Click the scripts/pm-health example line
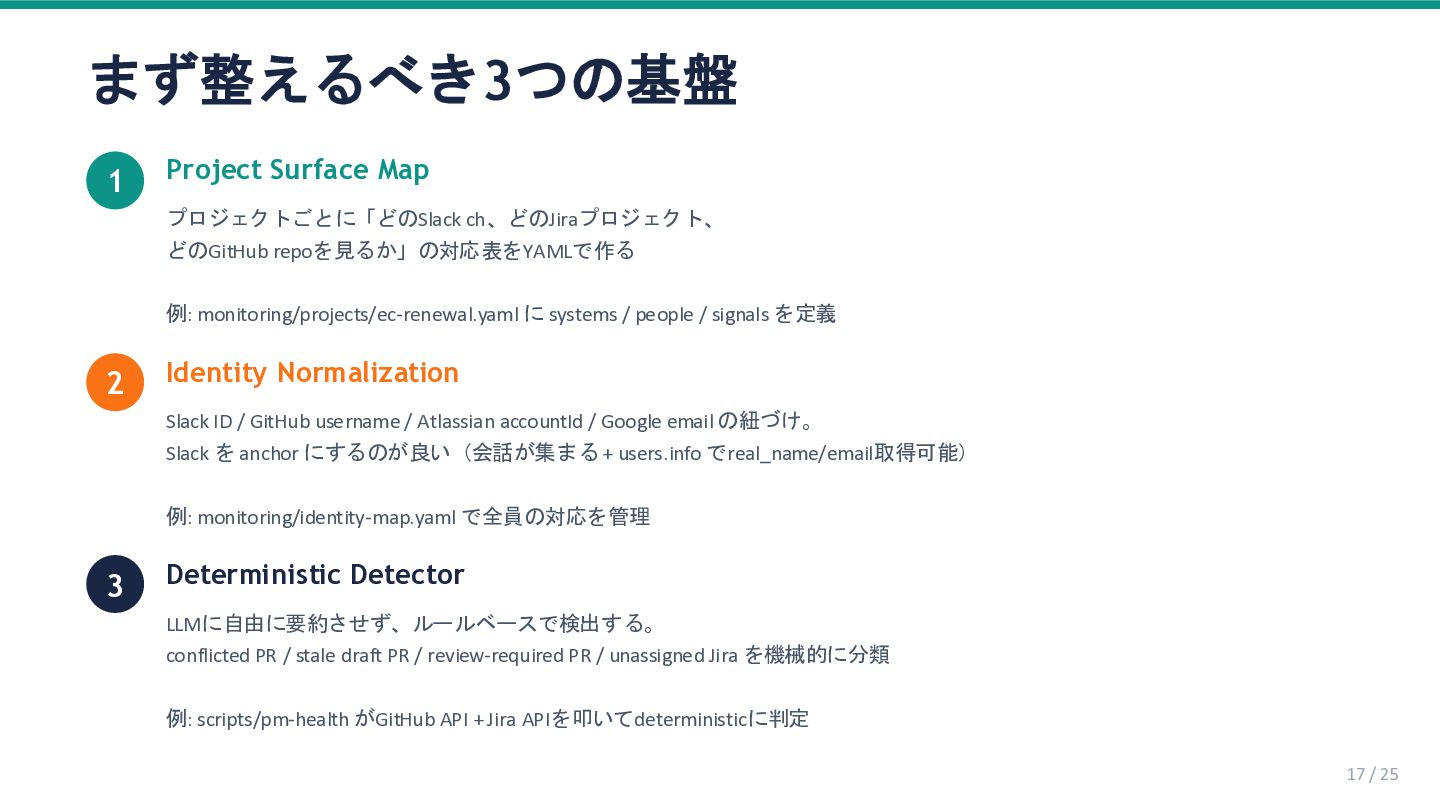Image resolution: width=1440 pixels, height=811 pixels. point(487,719)
